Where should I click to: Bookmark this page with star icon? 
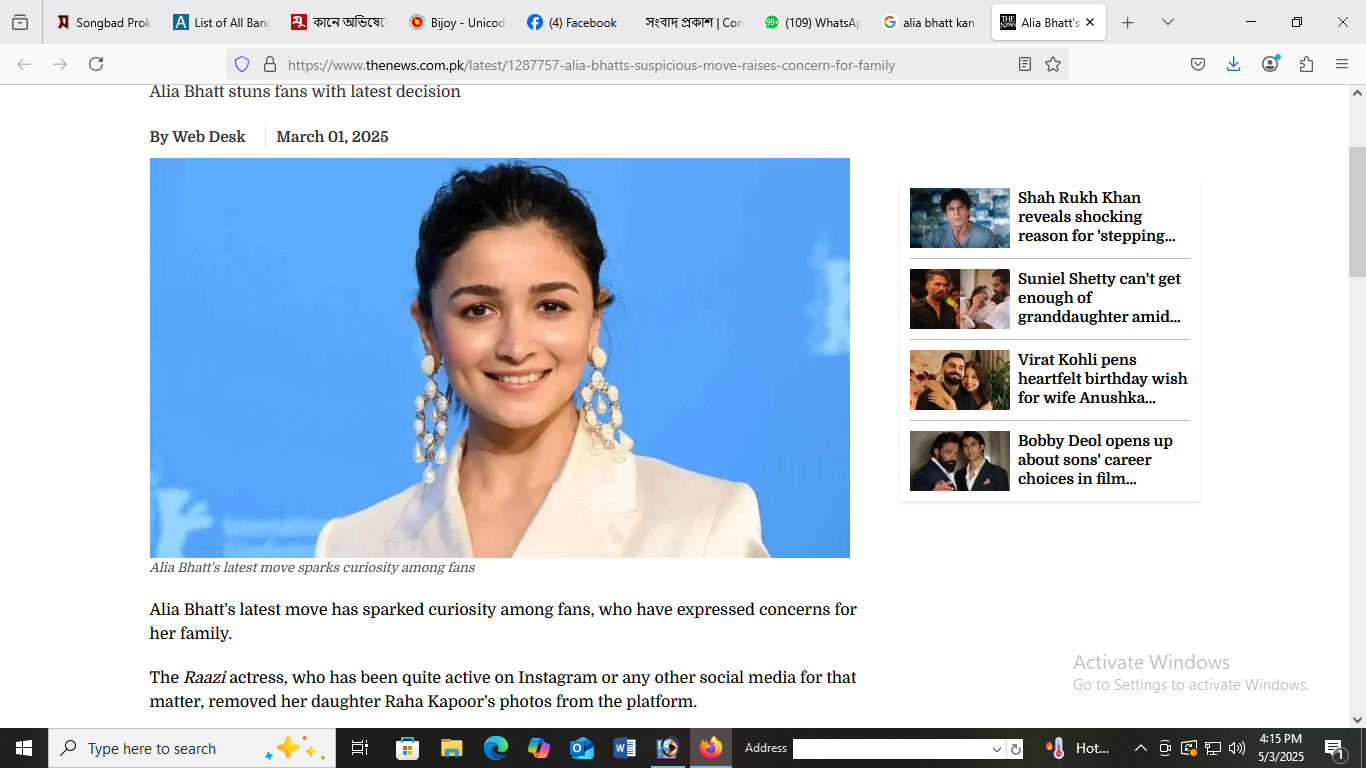(x=1053, y=64)
